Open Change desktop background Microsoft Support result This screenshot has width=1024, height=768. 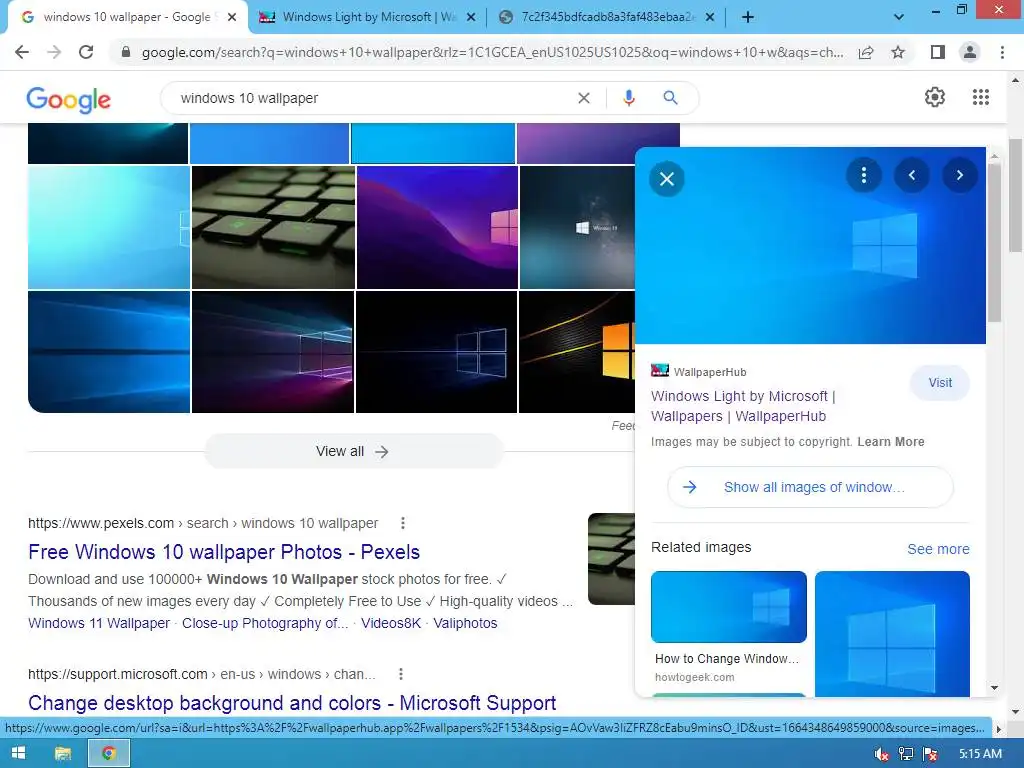tap(292, 703)
